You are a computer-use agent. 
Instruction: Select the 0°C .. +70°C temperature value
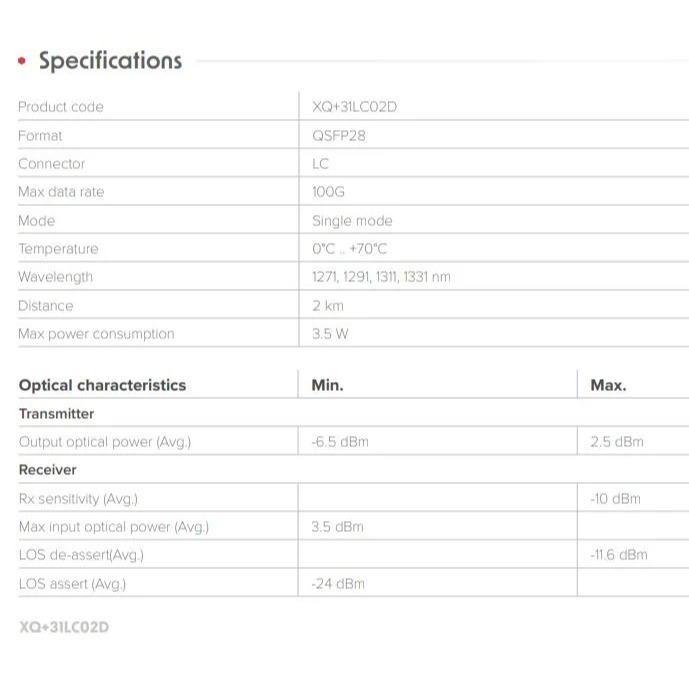point(349,249)
